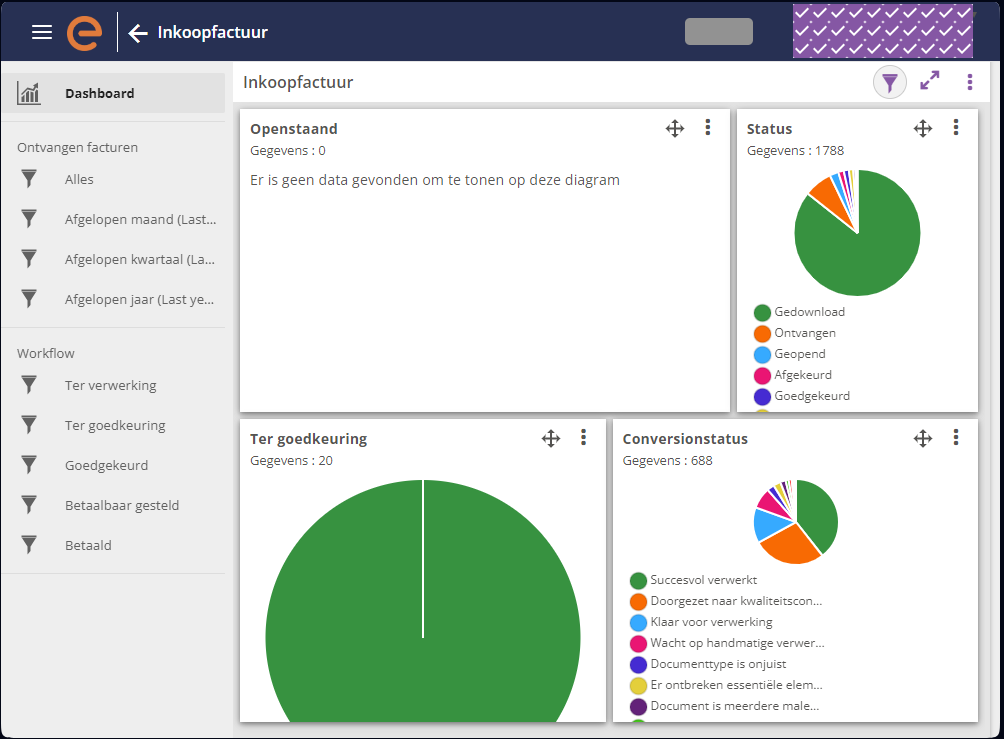Image resolution: width=1004 pixels, height=739 pixels.
Task: Open the Afgelopen maand filter
Action: tap(140, 220)
